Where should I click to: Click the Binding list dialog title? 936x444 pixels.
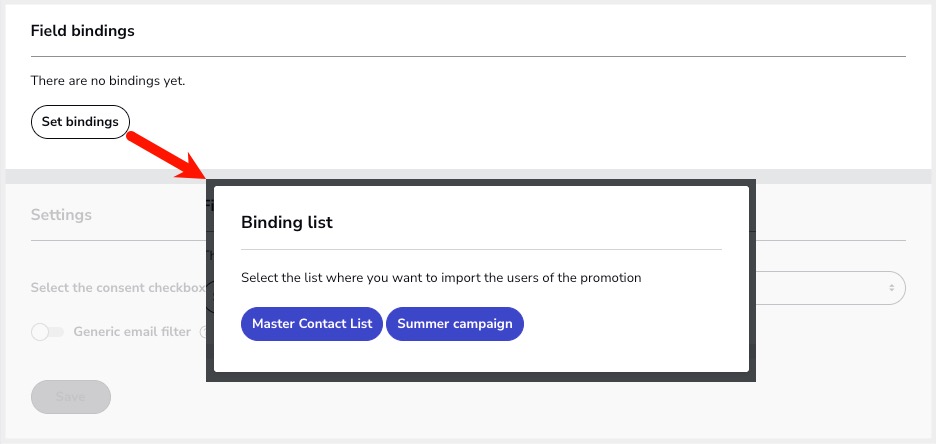[287, 223]
